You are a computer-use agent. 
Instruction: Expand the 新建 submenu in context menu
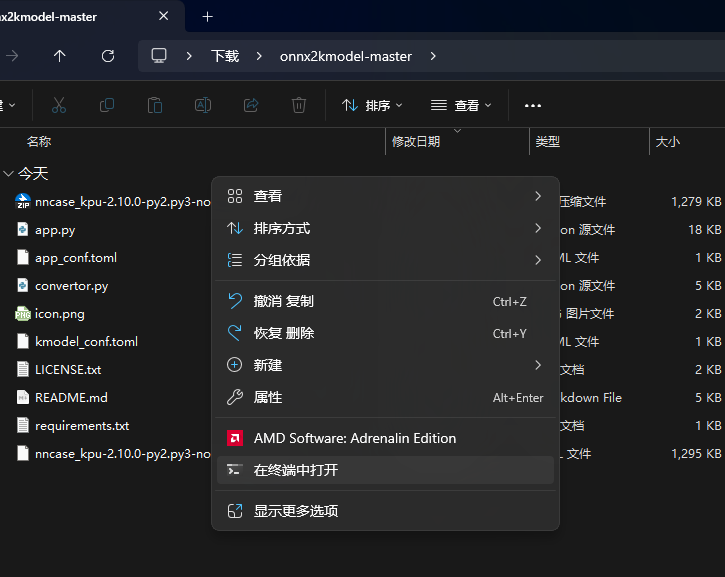385,365
